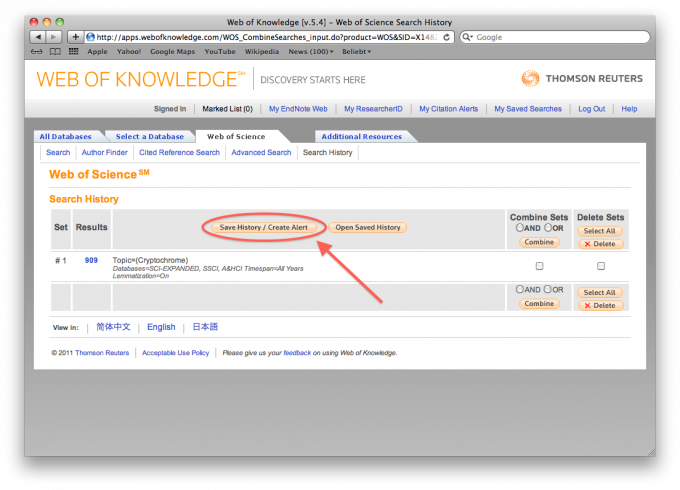Click the Open Saved History button
Image resolution: width=680 pixels, height=490 pixels.
[368, 227]
